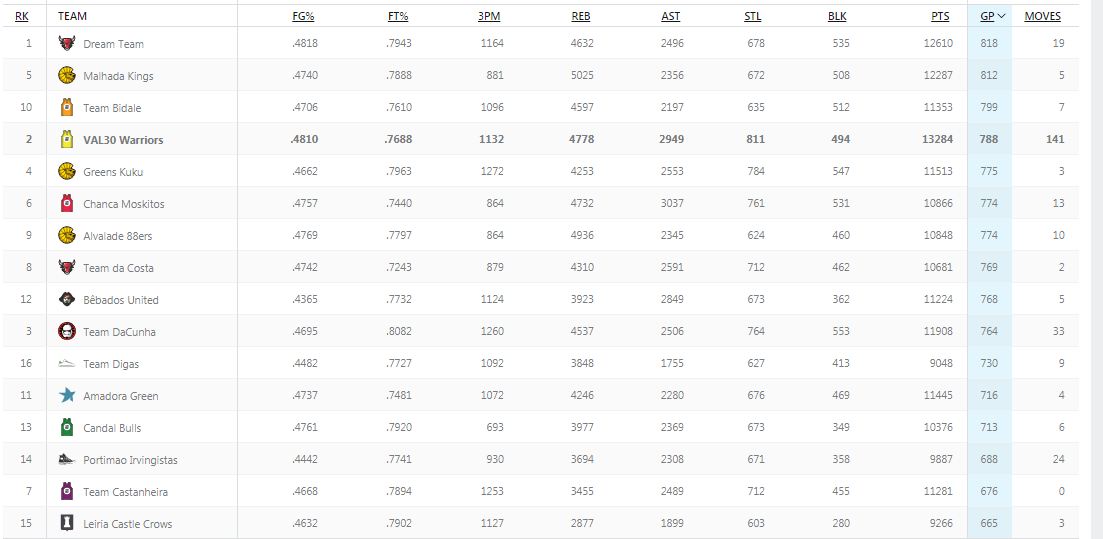Screen dimensions: 1103x539
Task: Sort standings by 3PM header
Action: click(x=489, y=16)
